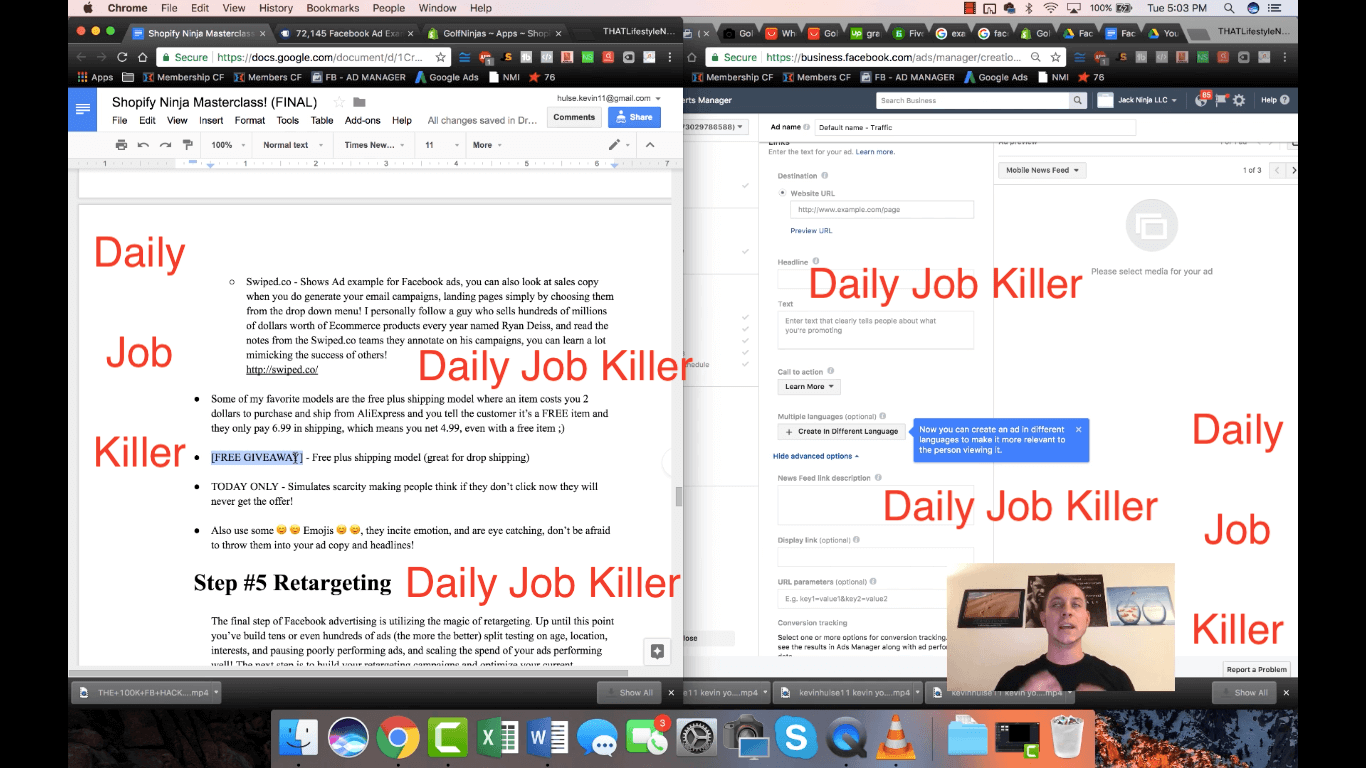1366x768 pixels.
Task: Collapse the Hide advanced options section
Action: [815, 456]
